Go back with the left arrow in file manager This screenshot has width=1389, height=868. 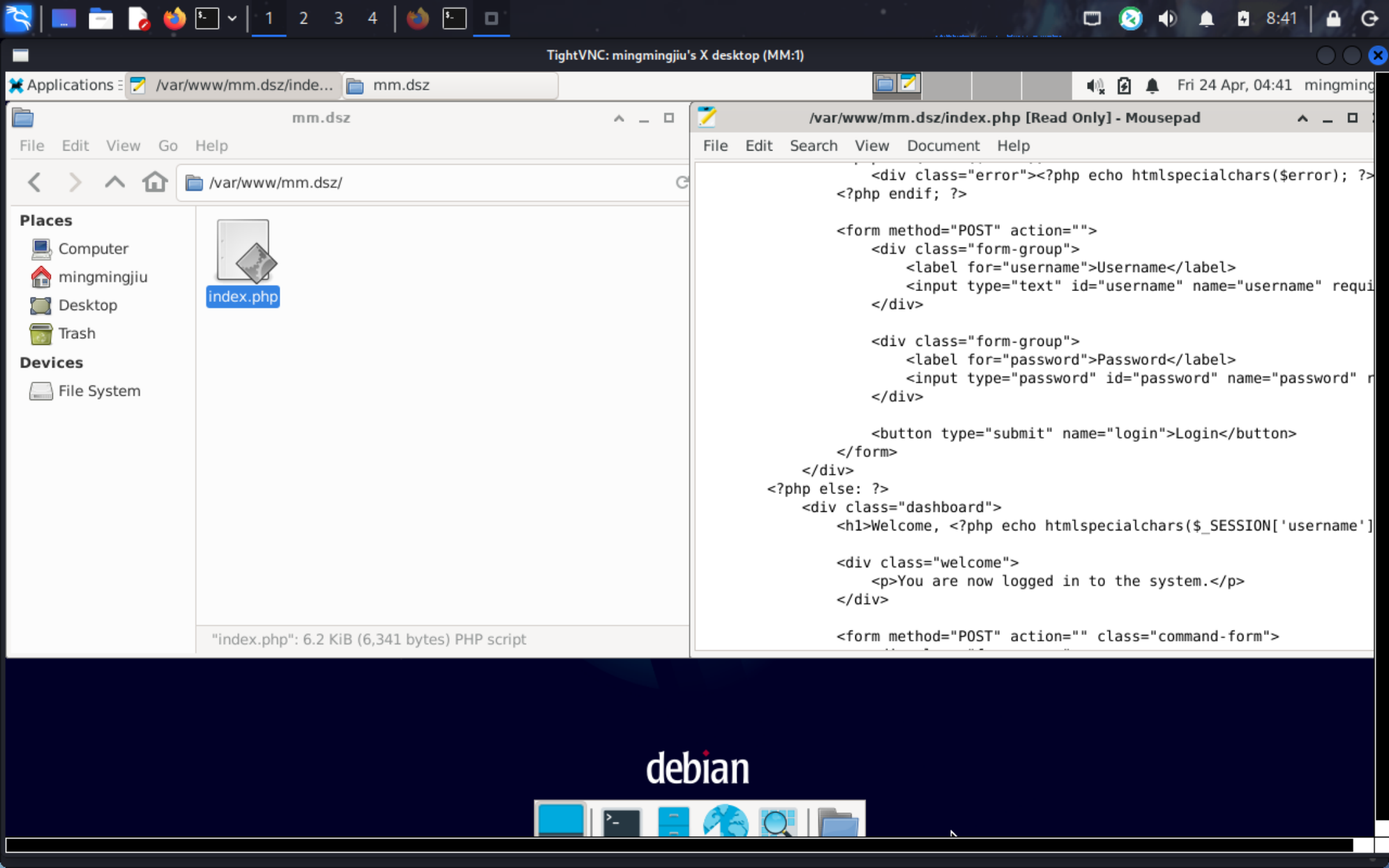coord(34,183)
